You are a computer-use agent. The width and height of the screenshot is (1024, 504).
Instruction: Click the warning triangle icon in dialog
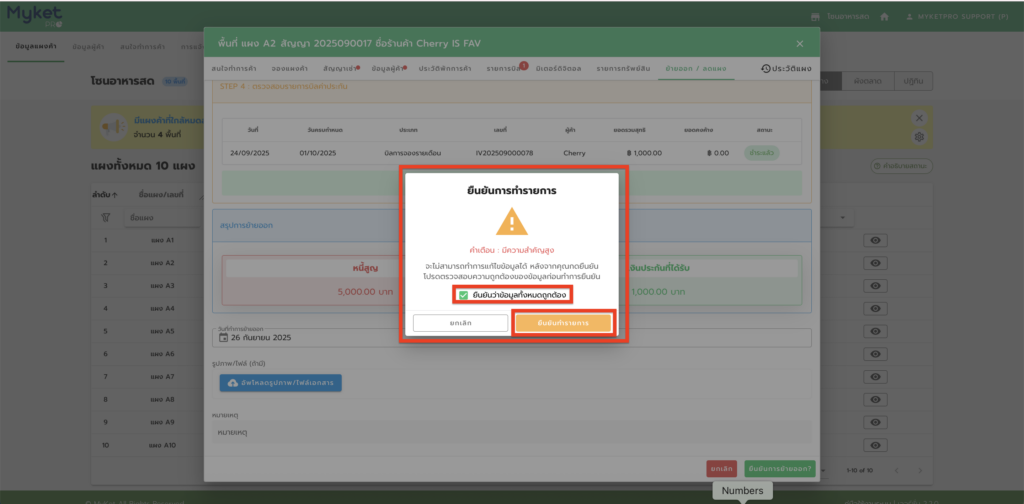tap(512, 221)
